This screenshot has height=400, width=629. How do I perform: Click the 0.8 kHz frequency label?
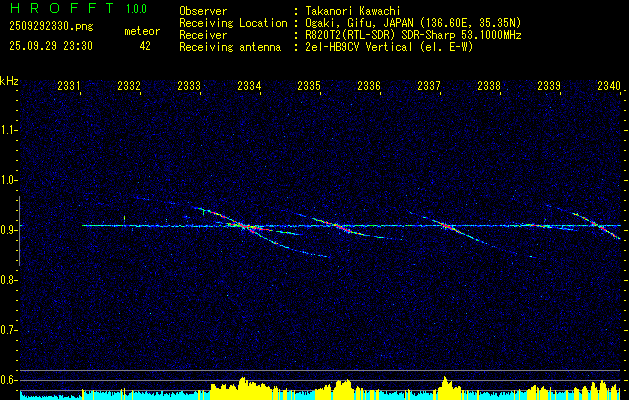(8, 280)
